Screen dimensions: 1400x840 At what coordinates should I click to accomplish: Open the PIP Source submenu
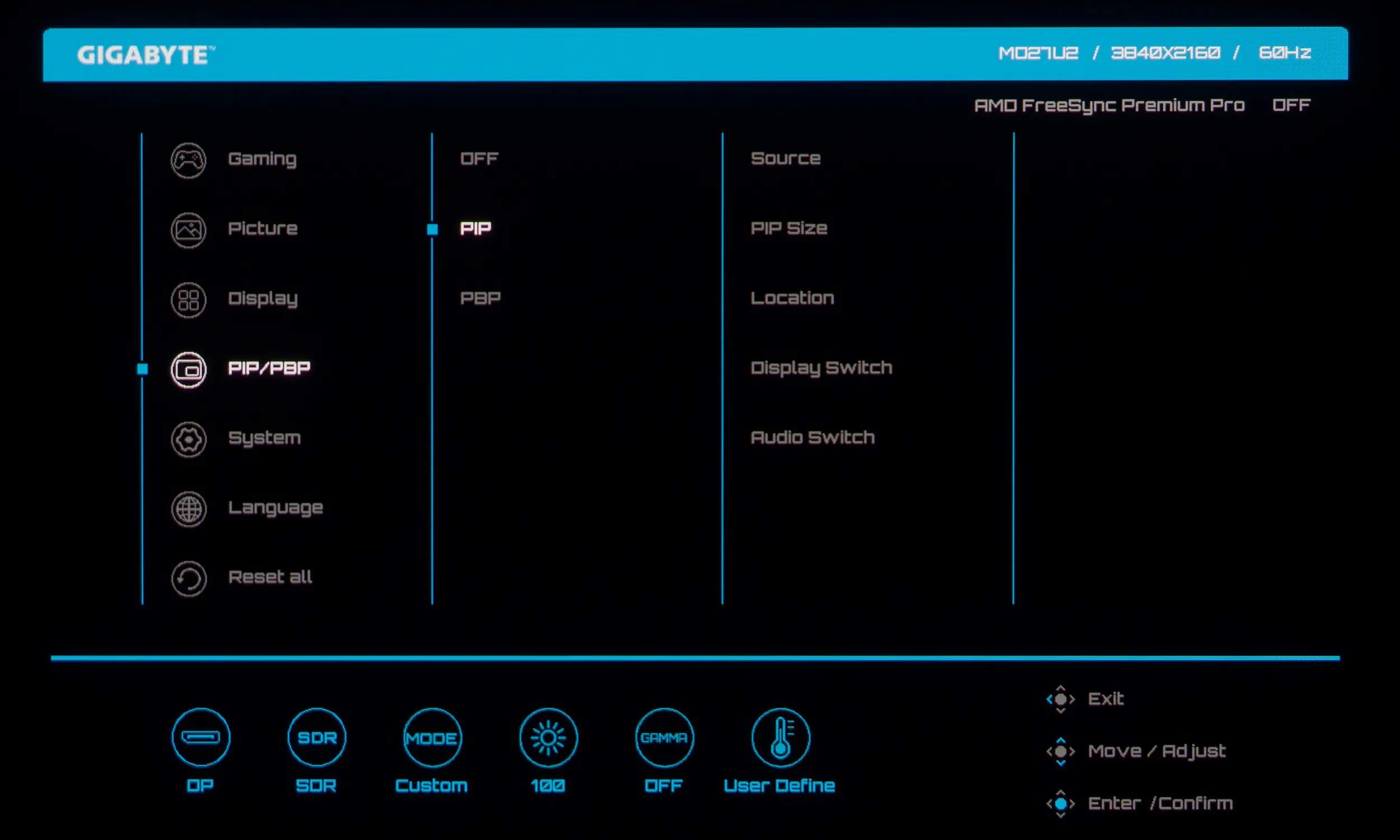pos(786,158)
